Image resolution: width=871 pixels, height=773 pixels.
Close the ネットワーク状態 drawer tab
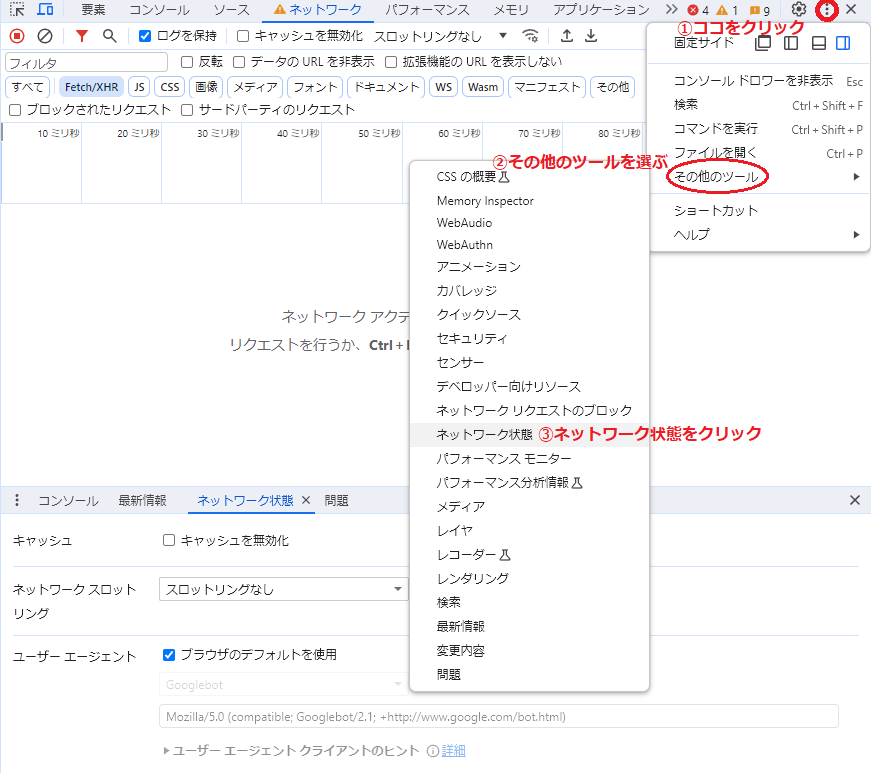pos(306,500)
